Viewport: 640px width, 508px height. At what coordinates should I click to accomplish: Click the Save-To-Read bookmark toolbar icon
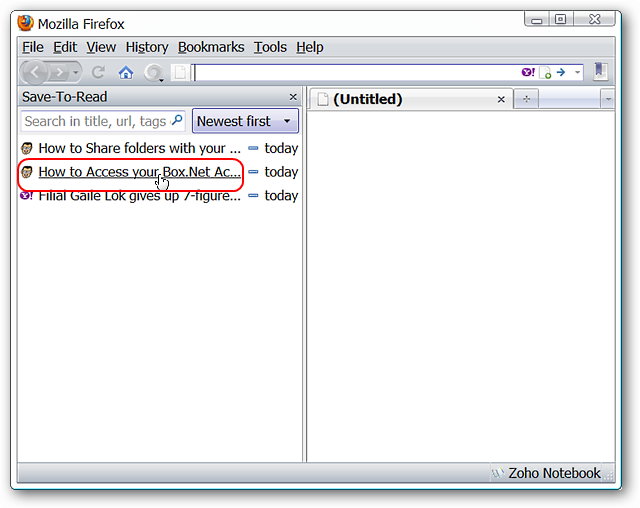coord(600,71)
